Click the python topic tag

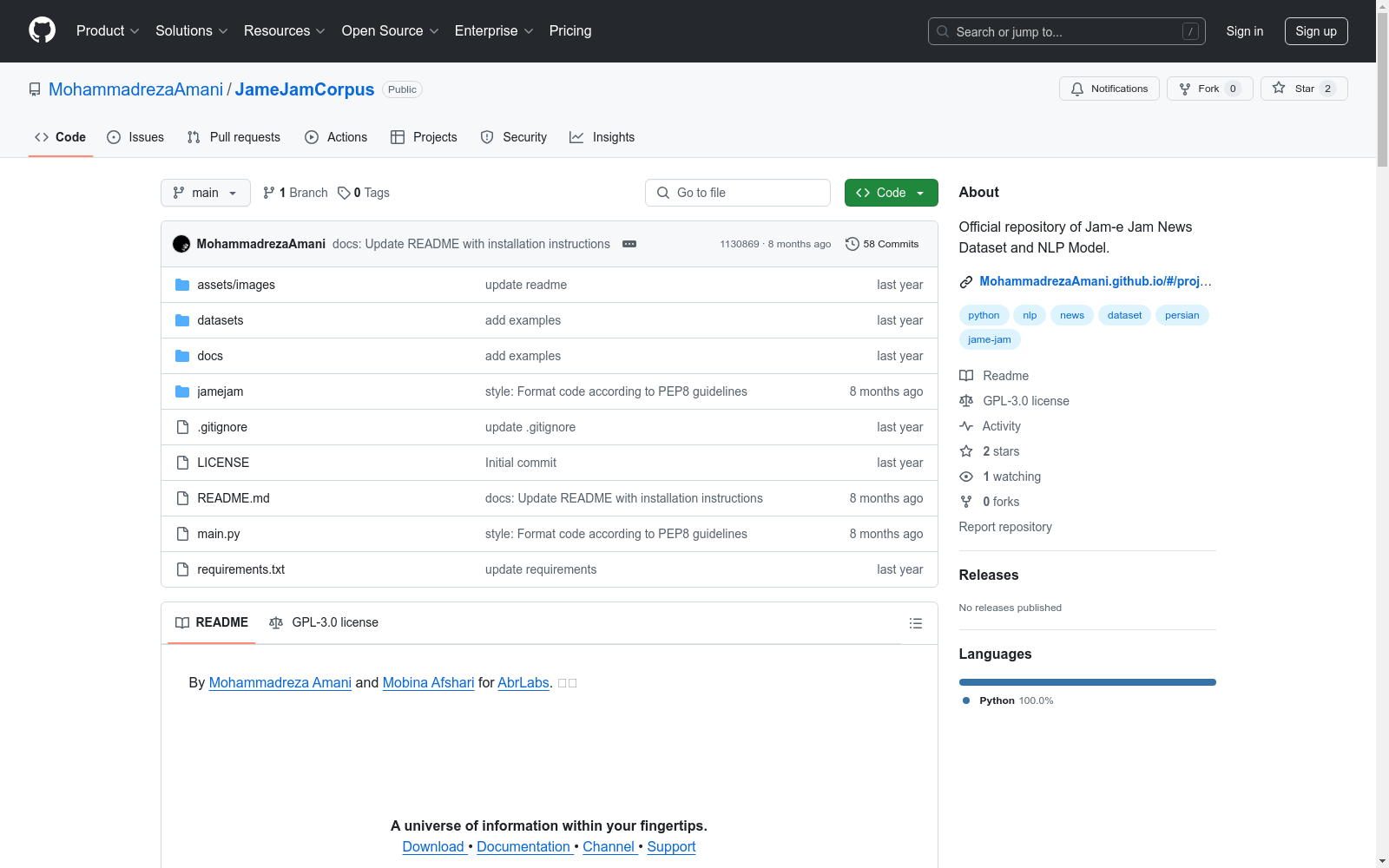pyautogui.click(x=984, y=315)
